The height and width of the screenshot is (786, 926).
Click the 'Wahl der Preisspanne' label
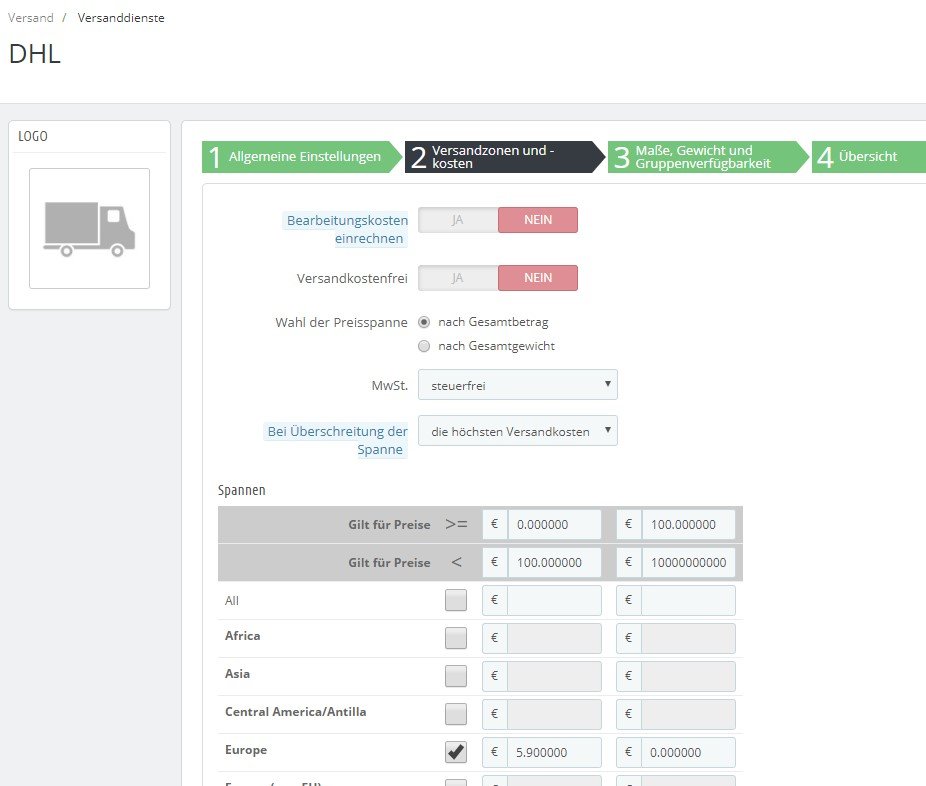[341, 322]
